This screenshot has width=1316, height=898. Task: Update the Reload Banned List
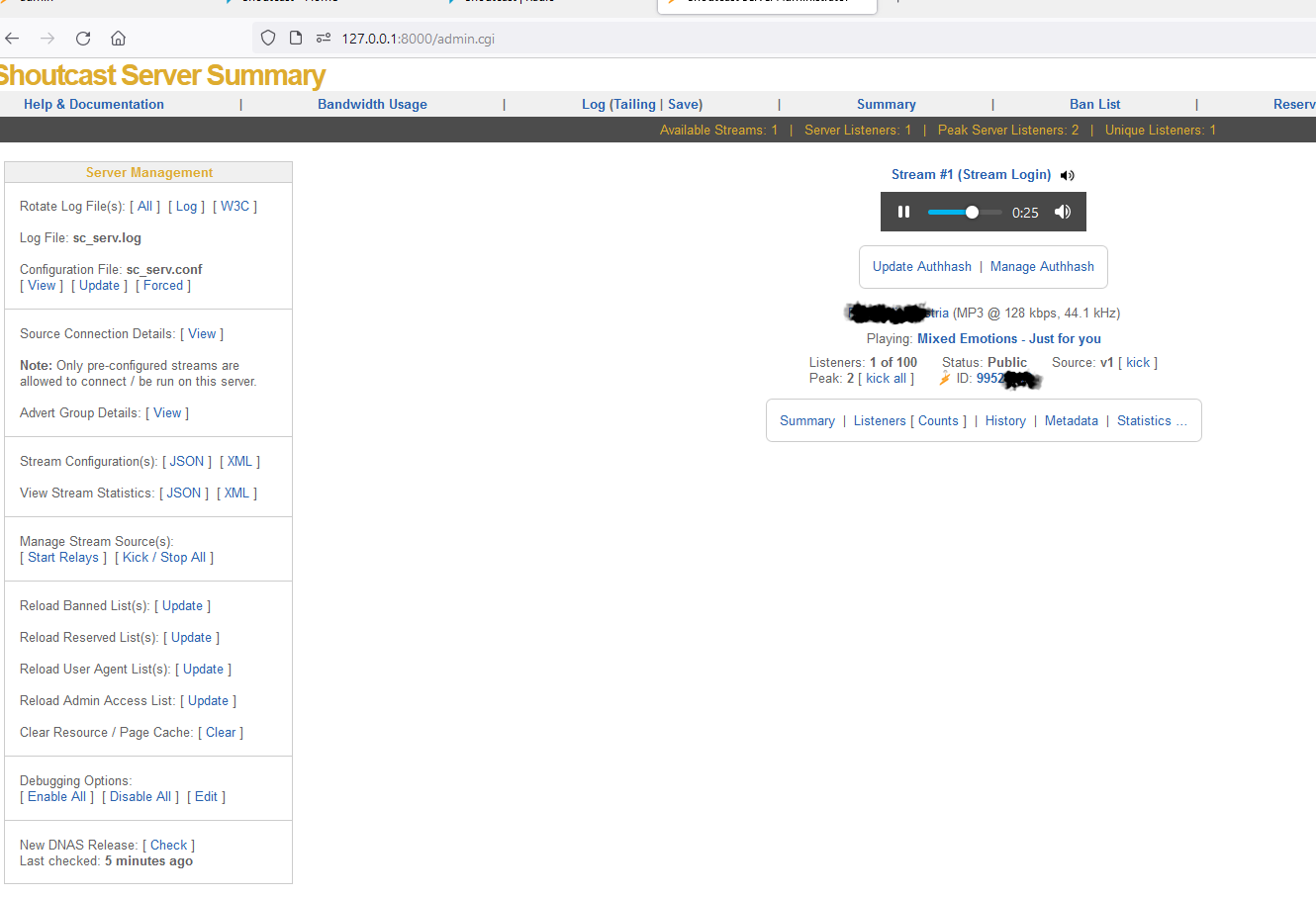click(182, 605)
